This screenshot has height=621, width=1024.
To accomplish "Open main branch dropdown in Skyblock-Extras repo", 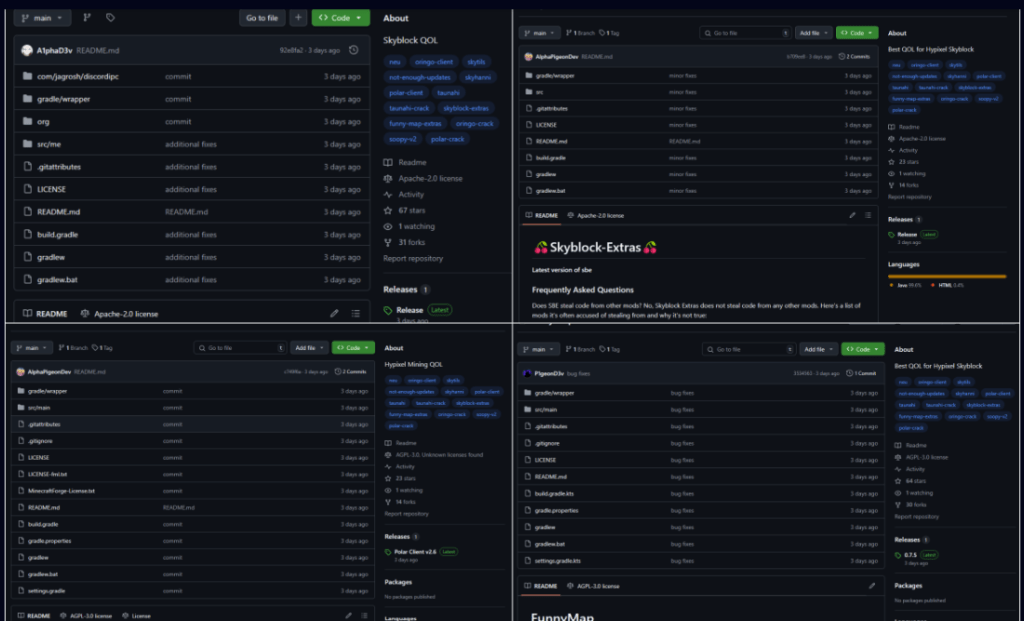I will click(539, 33).
